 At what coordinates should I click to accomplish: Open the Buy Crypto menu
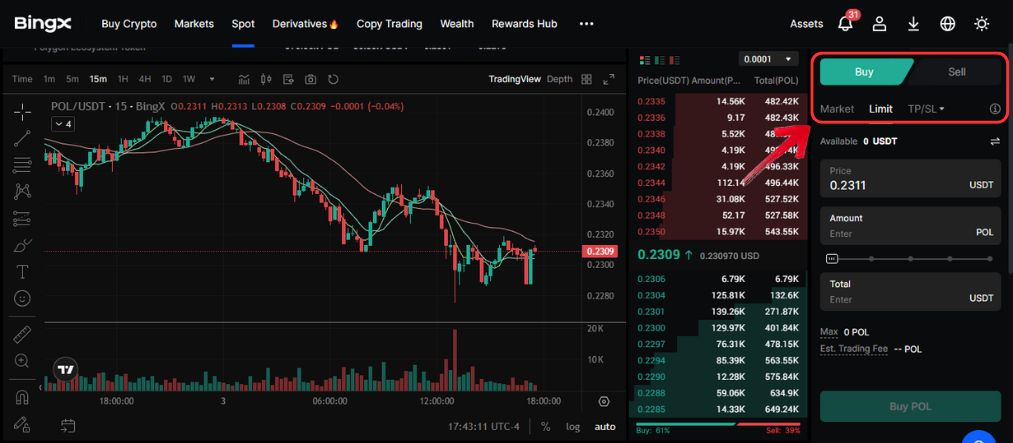pos(129,24)
